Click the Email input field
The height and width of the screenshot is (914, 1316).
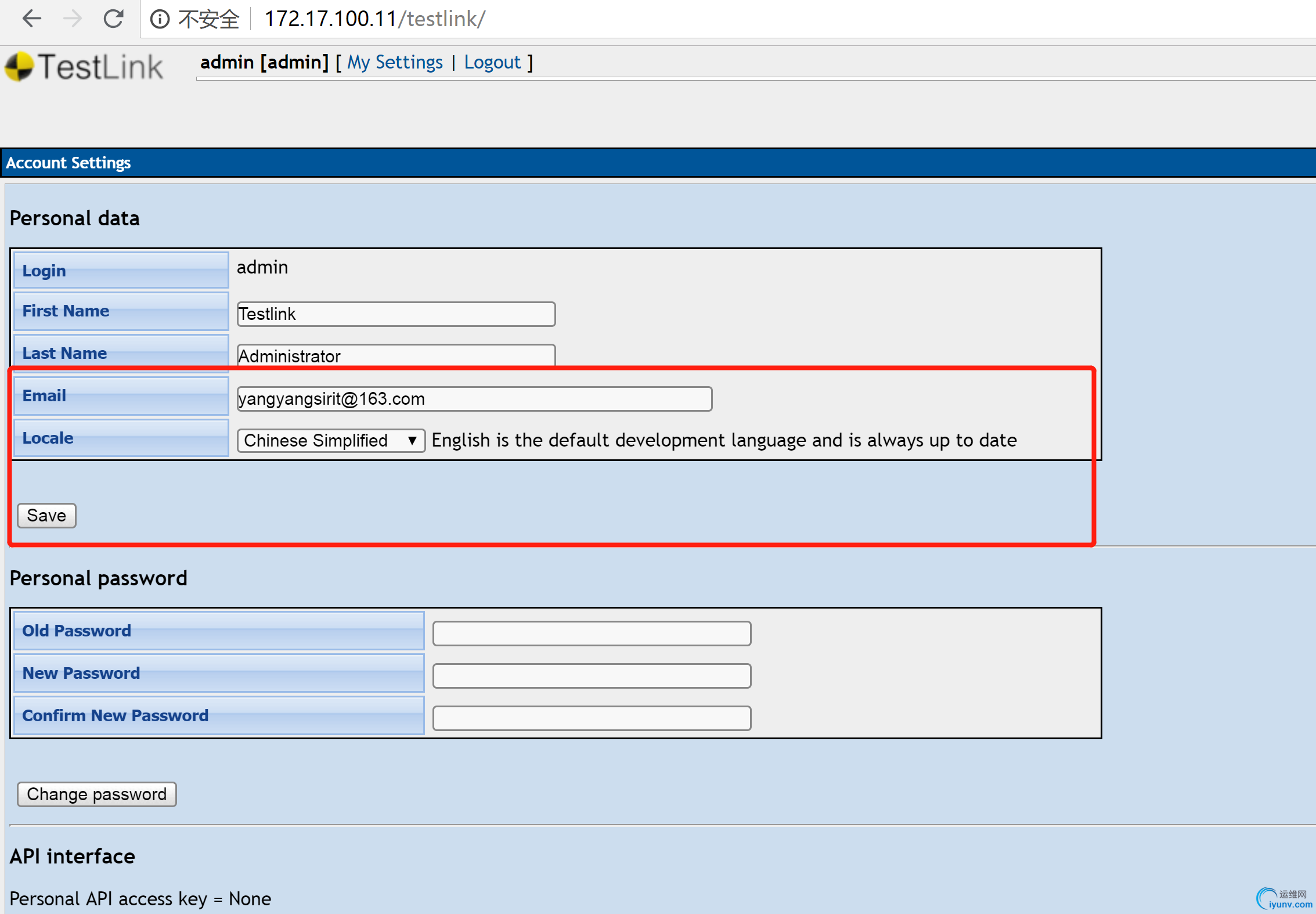point(474,399)
